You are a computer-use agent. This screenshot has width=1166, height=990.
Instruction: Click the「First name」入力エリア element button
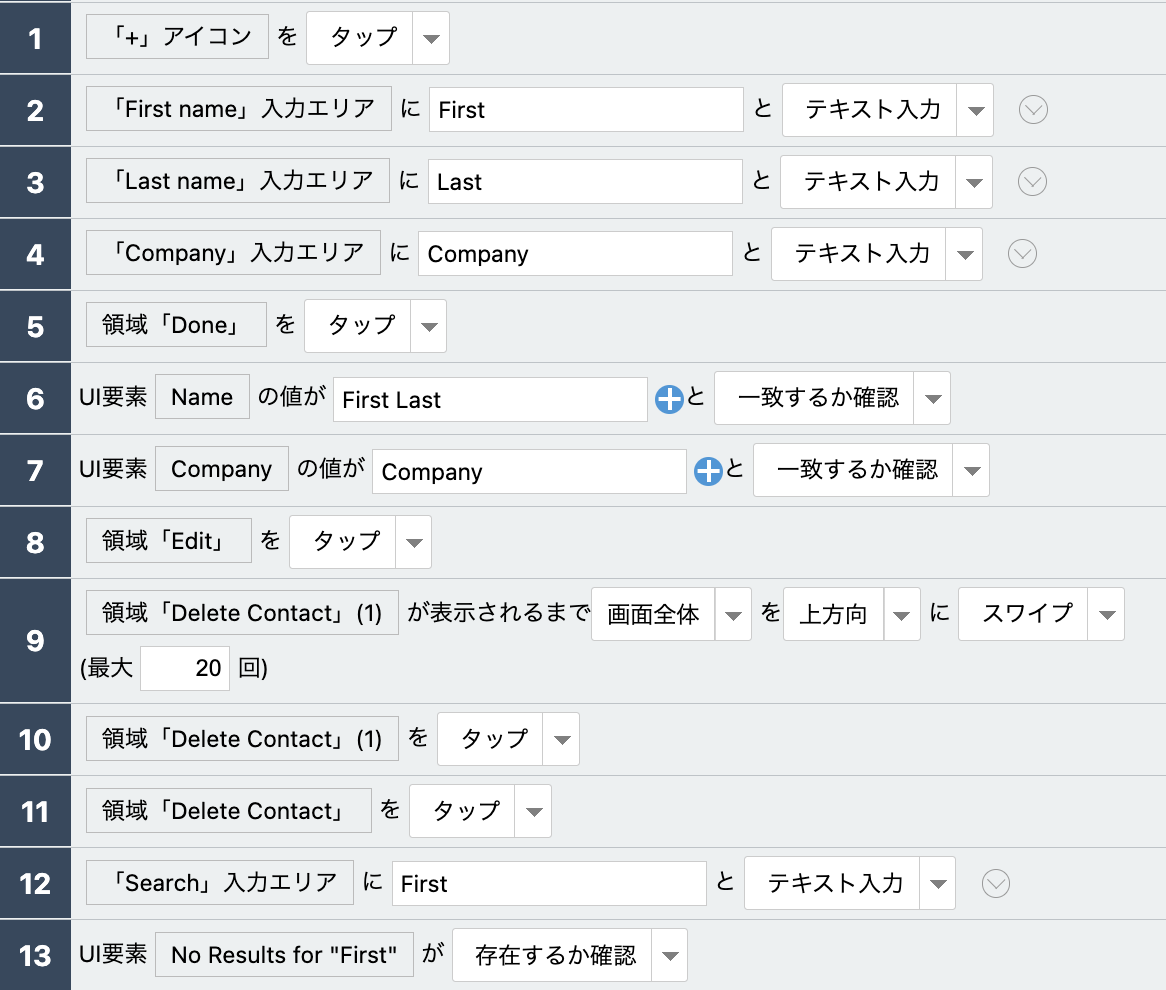point(239,109)
